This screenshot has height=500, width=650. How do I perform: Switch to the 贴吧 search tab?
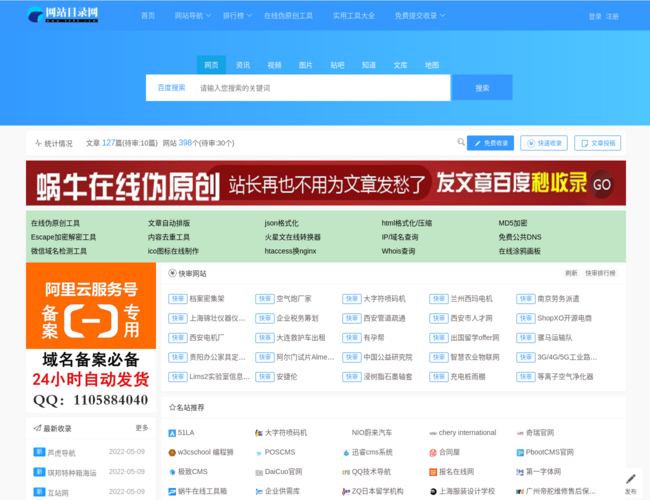tap(337, 65)
